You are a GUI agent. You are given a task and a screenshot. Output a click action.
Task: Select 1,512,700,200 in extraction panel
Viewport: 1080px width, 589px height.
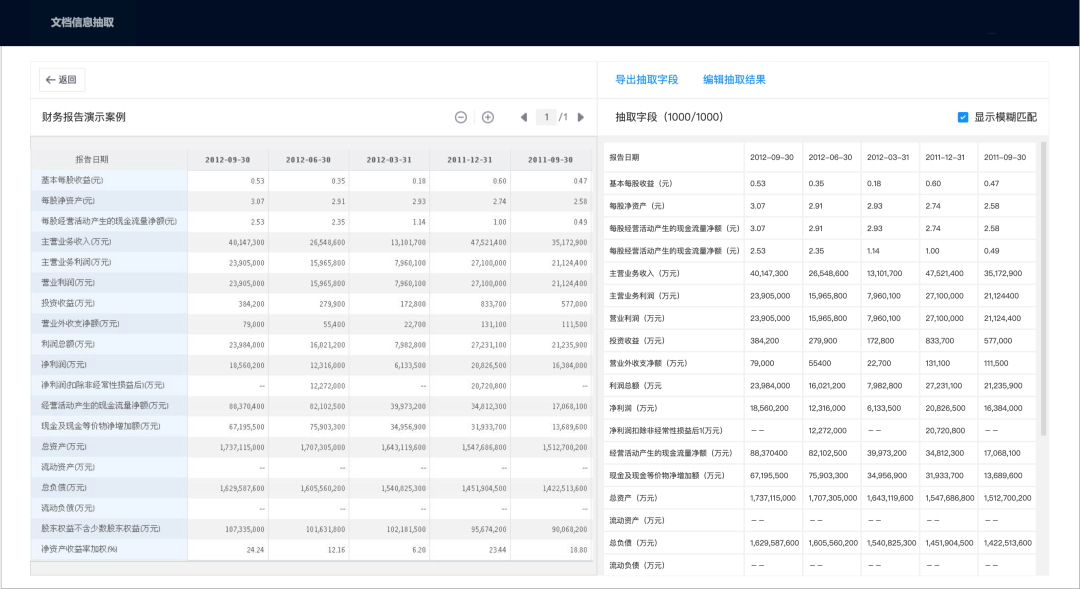1008,498
